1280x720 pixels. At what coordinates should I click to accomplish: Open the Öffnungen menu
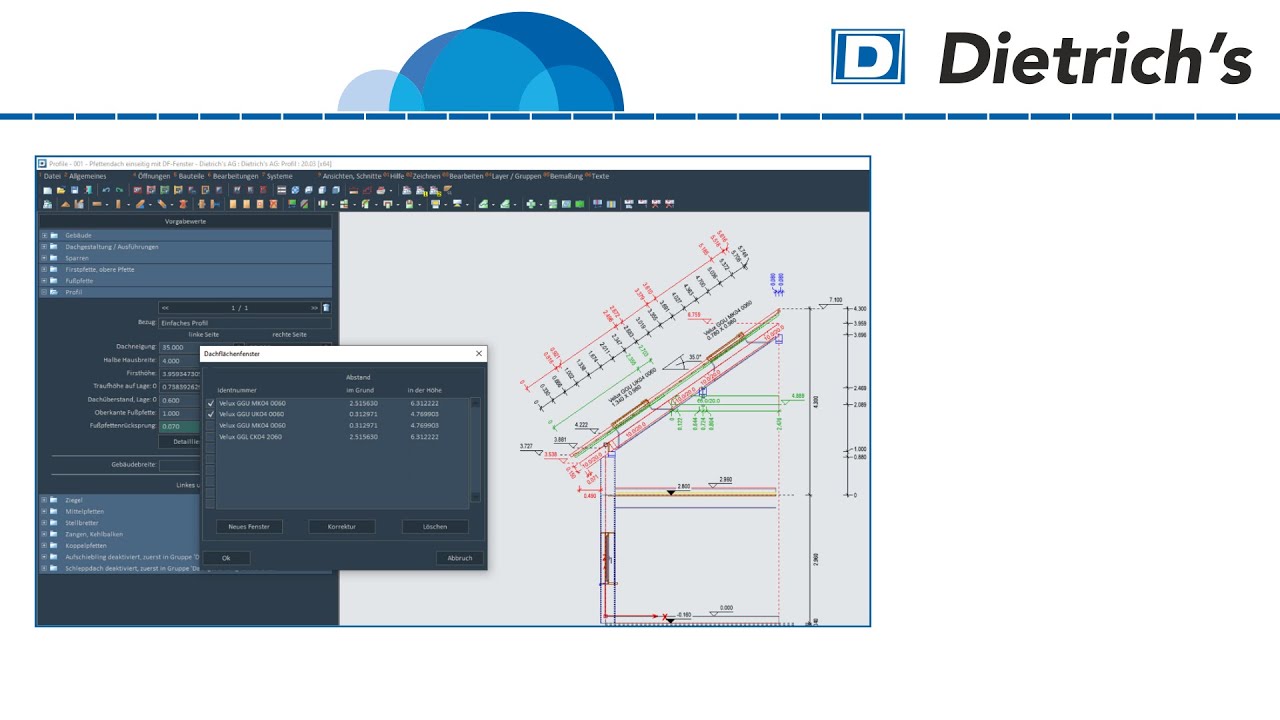click(154, 176)
